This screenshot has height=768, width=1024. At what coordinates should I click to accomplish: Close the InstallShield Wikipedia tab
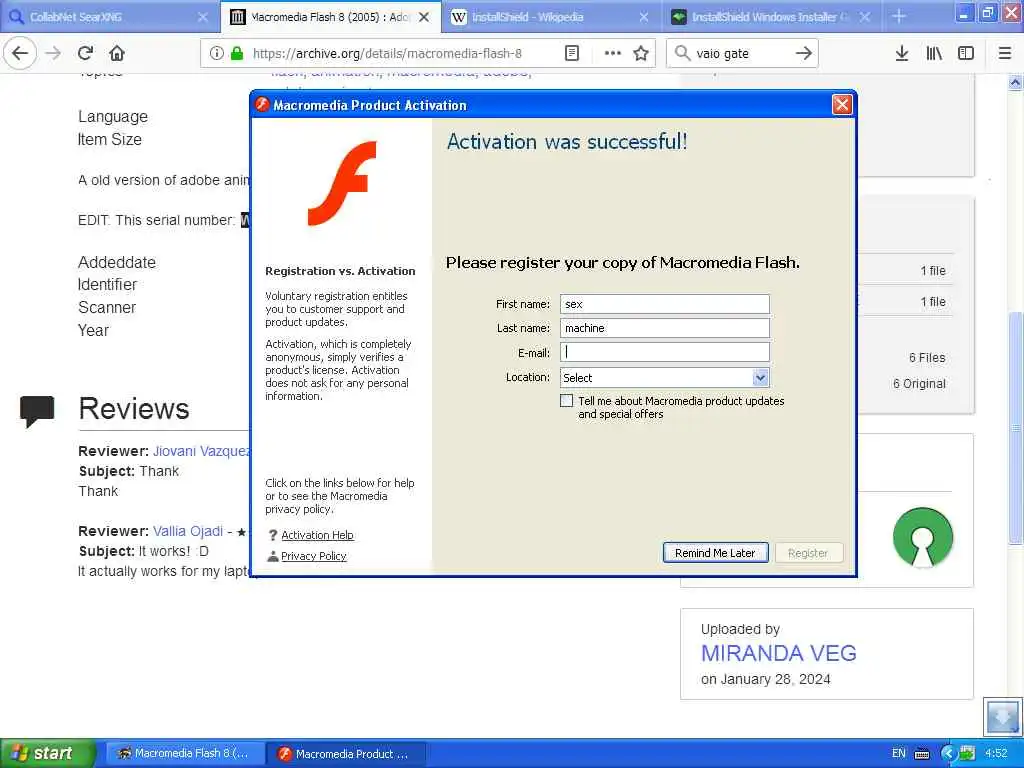644,17
